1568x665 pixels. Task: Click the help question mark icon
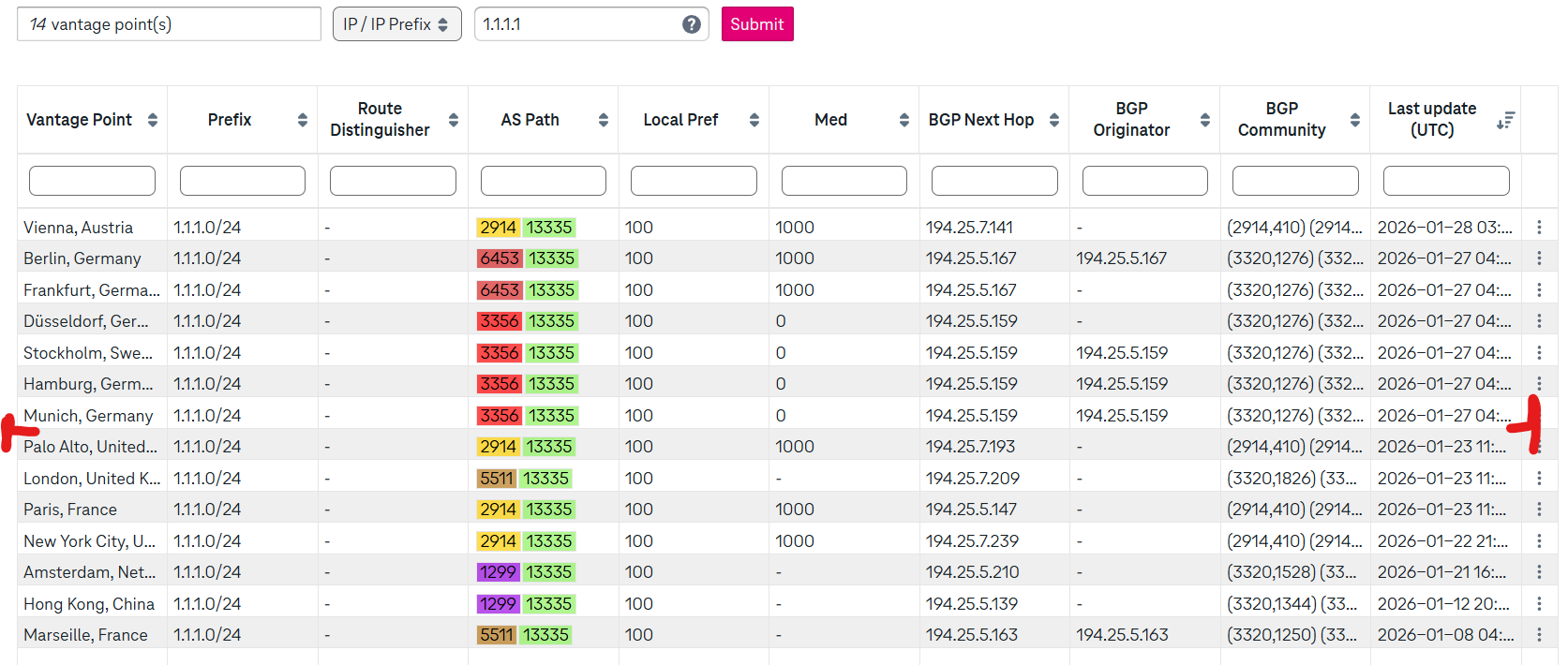[692, 24]
